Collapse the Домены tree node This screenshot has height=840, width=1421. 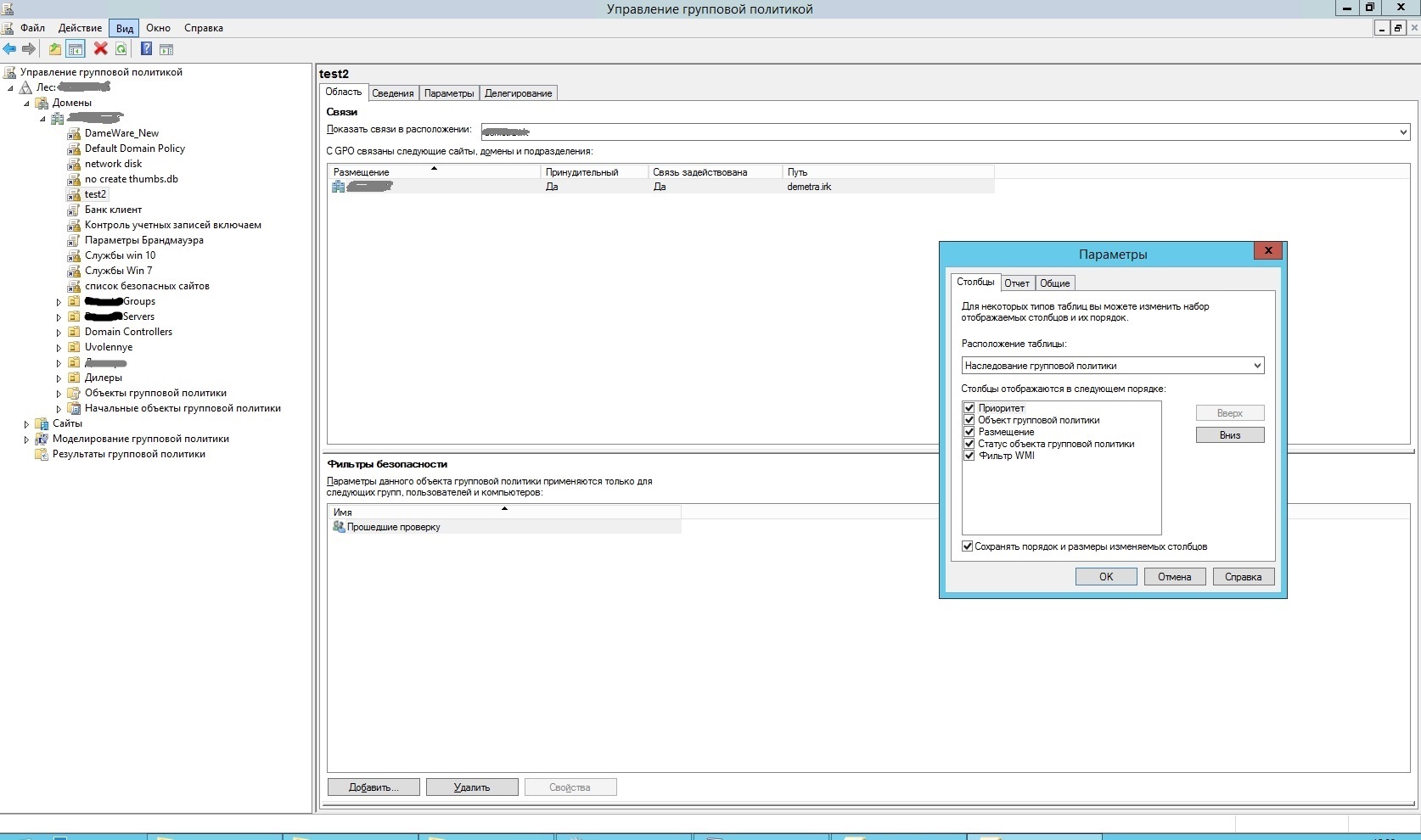tap(26, 104)
